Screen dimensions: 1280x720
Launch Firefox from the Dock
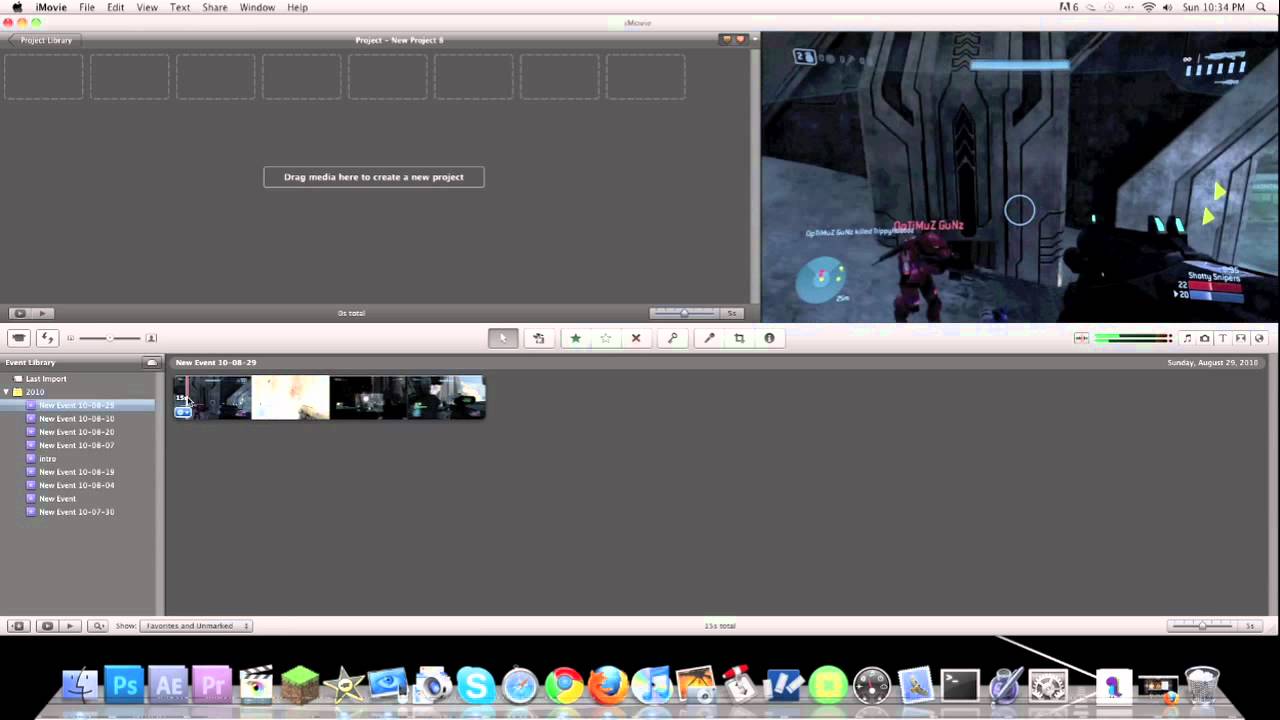pos(607,686)
